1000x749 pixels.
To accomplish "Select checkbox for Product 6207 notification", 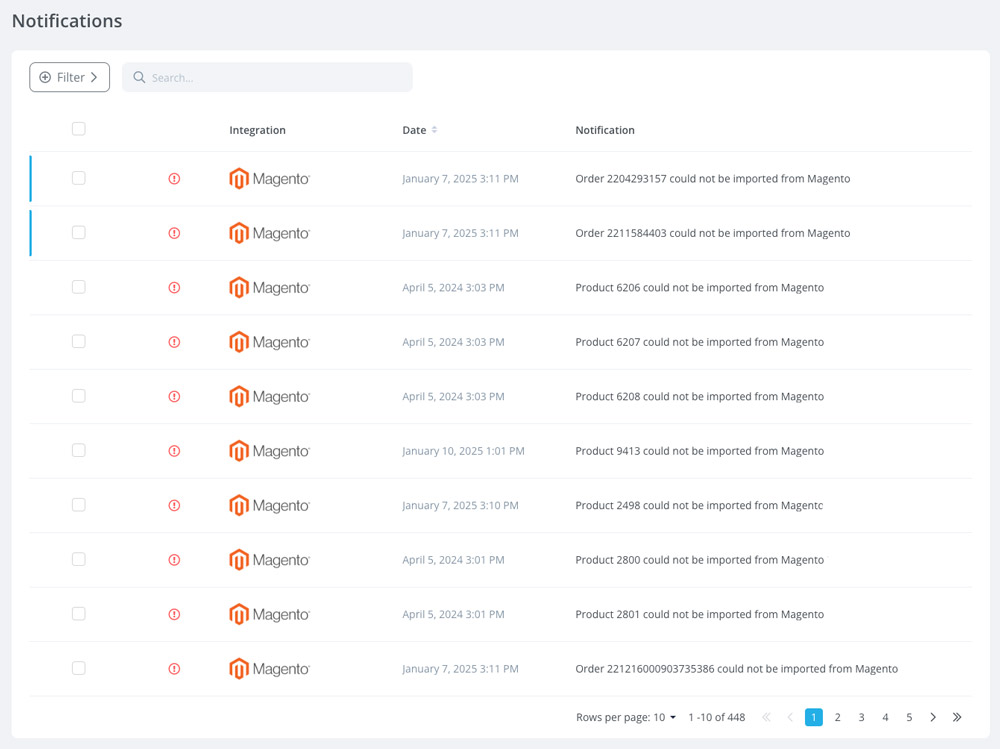I will (x=78, y=341).
